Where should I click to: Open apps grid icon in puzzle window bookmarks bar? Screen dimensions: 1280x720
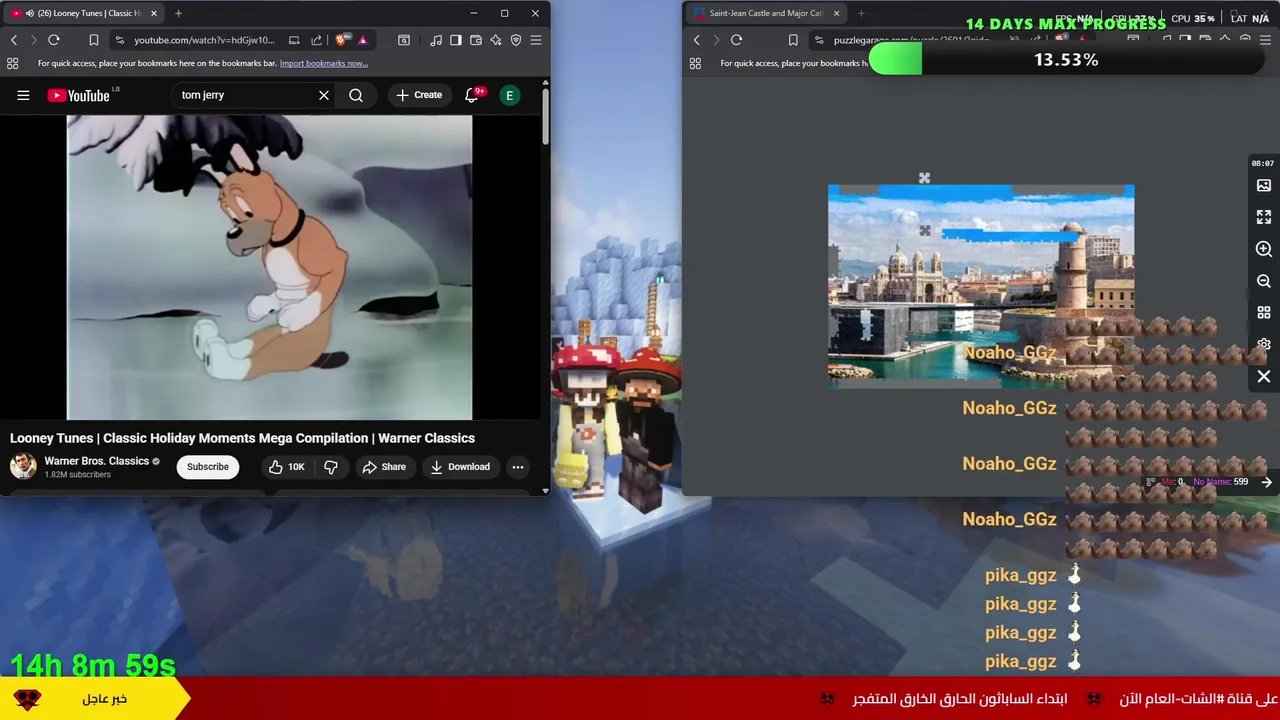[x=696, y=63]
